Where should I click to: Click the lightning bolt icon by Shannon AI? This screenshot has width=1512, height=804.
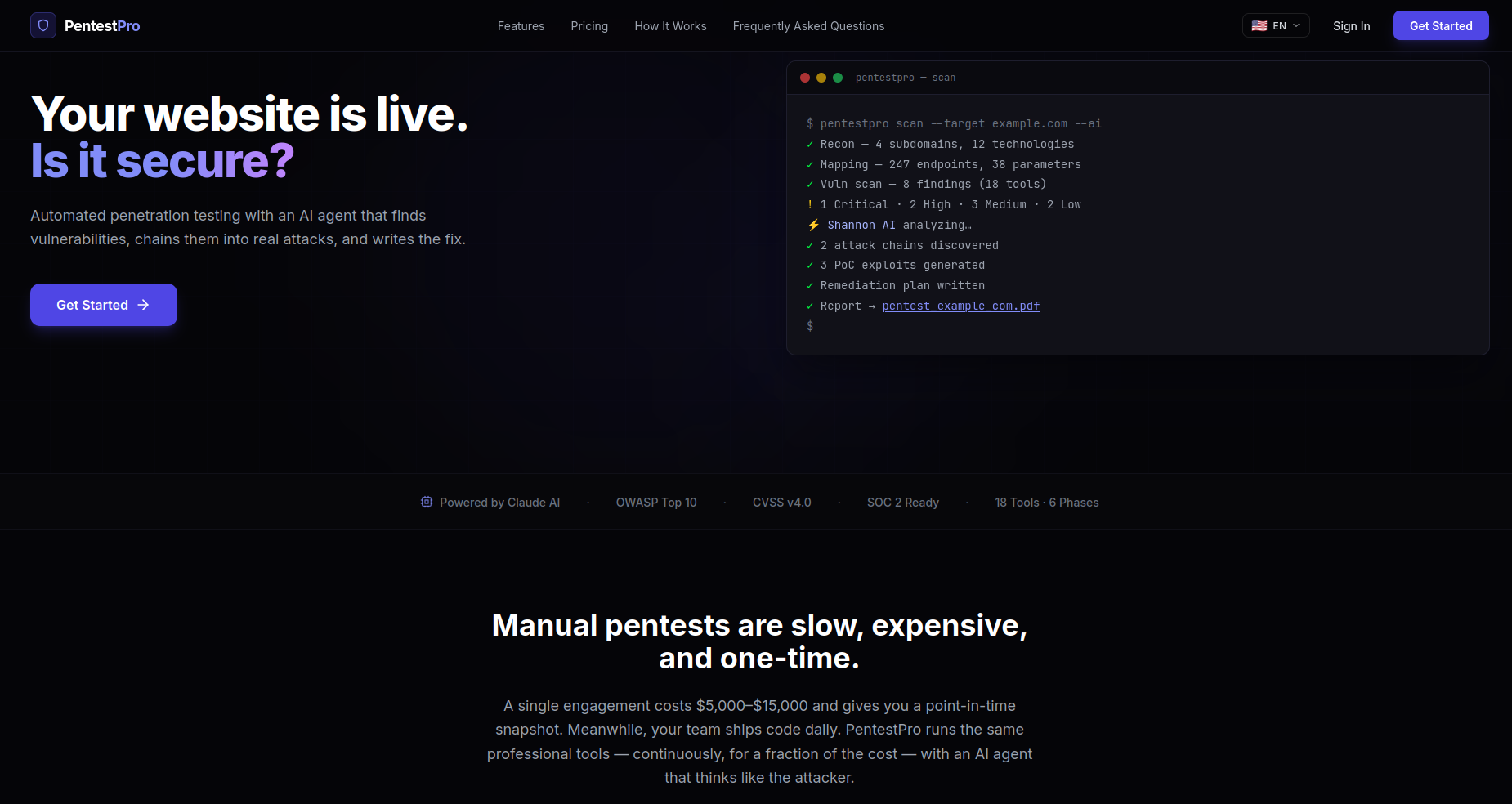[813, 225]
